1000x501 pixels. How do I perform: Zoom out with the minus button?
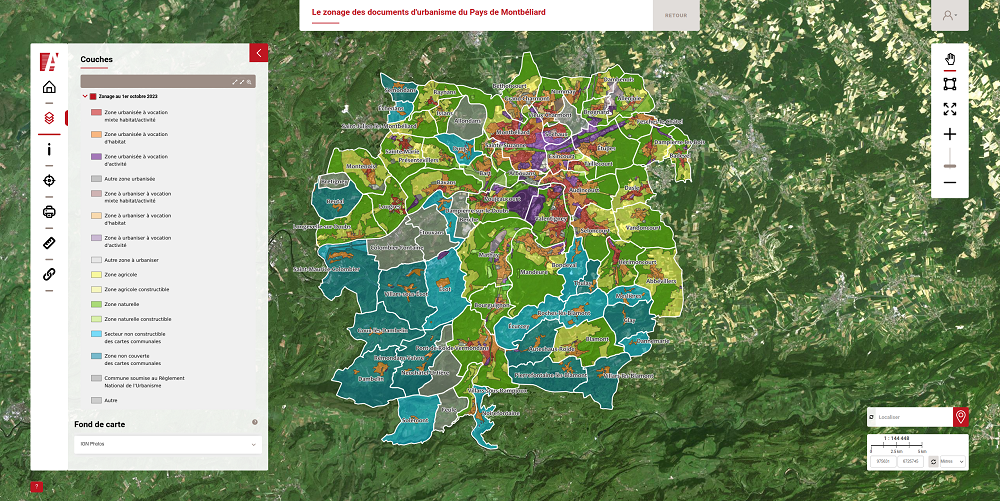point(950,183)
